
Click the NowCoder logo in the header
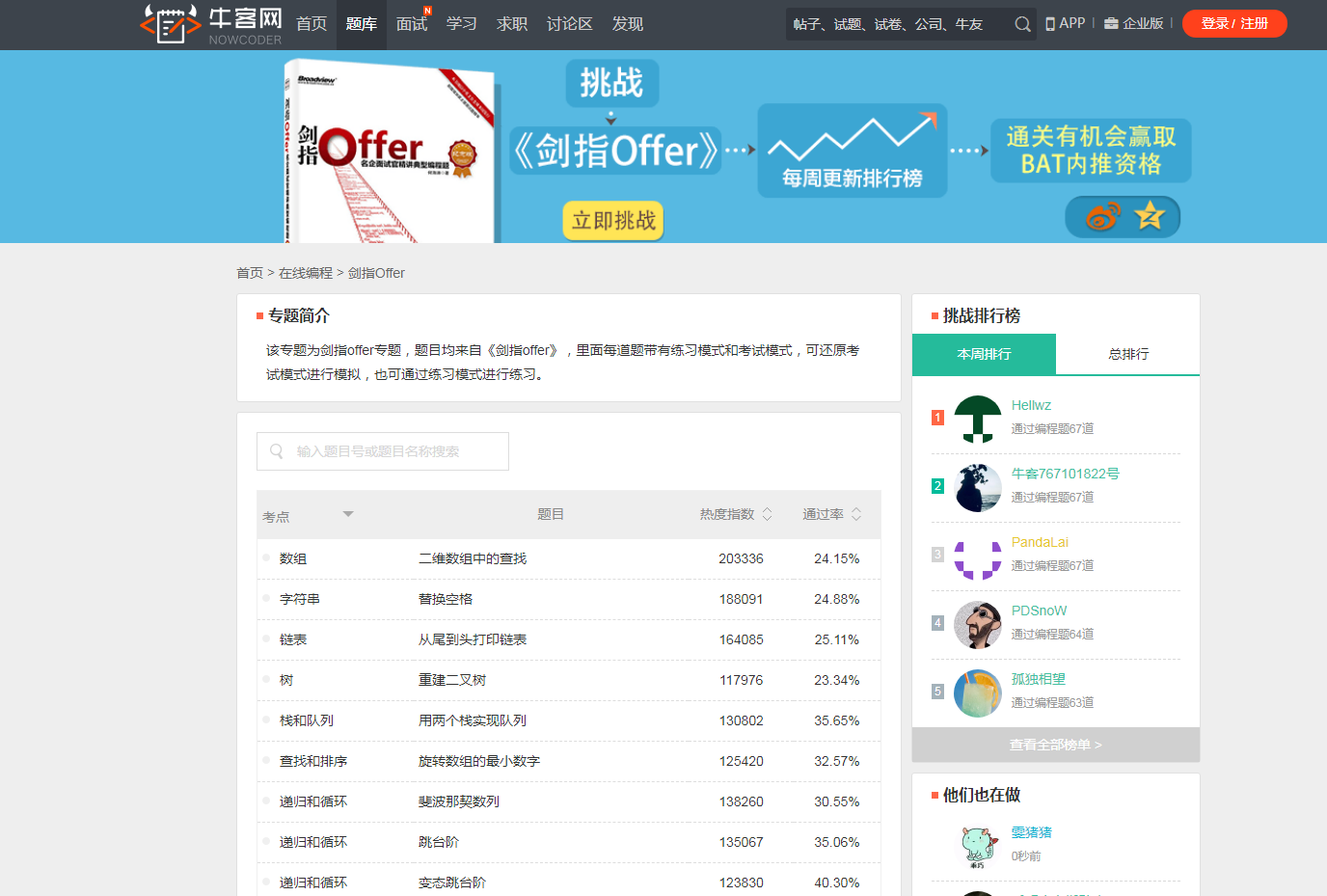pyautogui.click(x=211, y=24)
